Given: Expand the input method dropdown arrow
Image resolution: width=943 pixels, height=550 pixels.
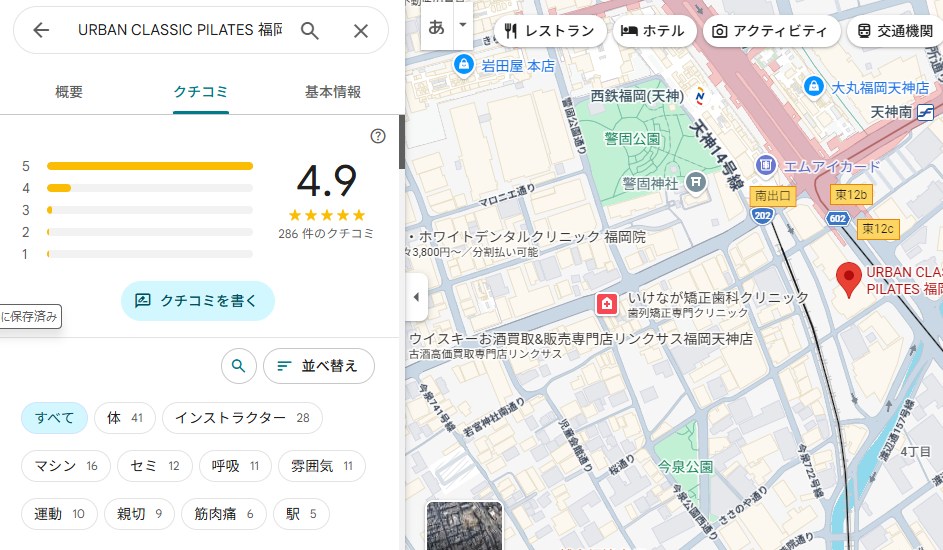Looking at the screenshot, I should point(462,24).
